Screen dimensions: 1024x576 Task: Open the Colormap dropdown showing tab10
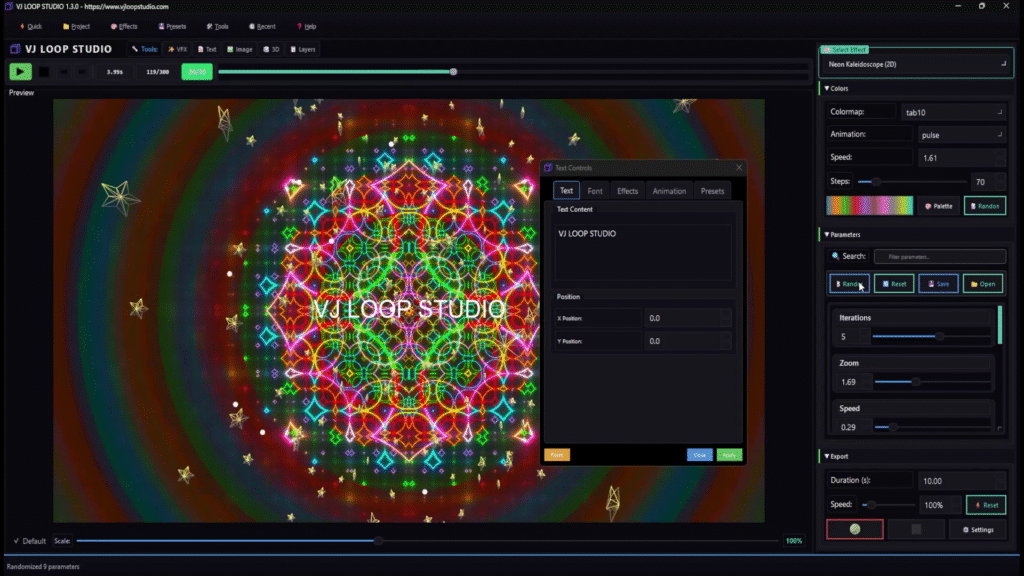[953, 113]
